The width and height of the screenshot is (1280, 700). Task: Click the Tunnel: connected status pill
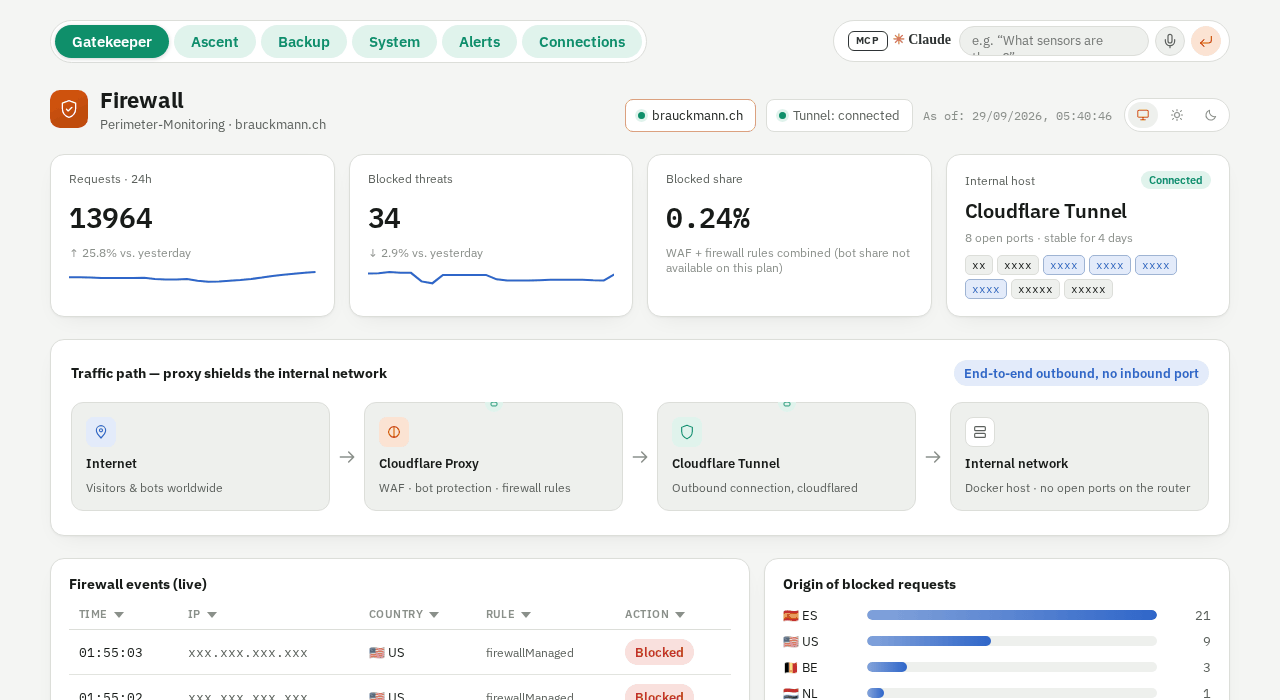[x=839, y=115]
